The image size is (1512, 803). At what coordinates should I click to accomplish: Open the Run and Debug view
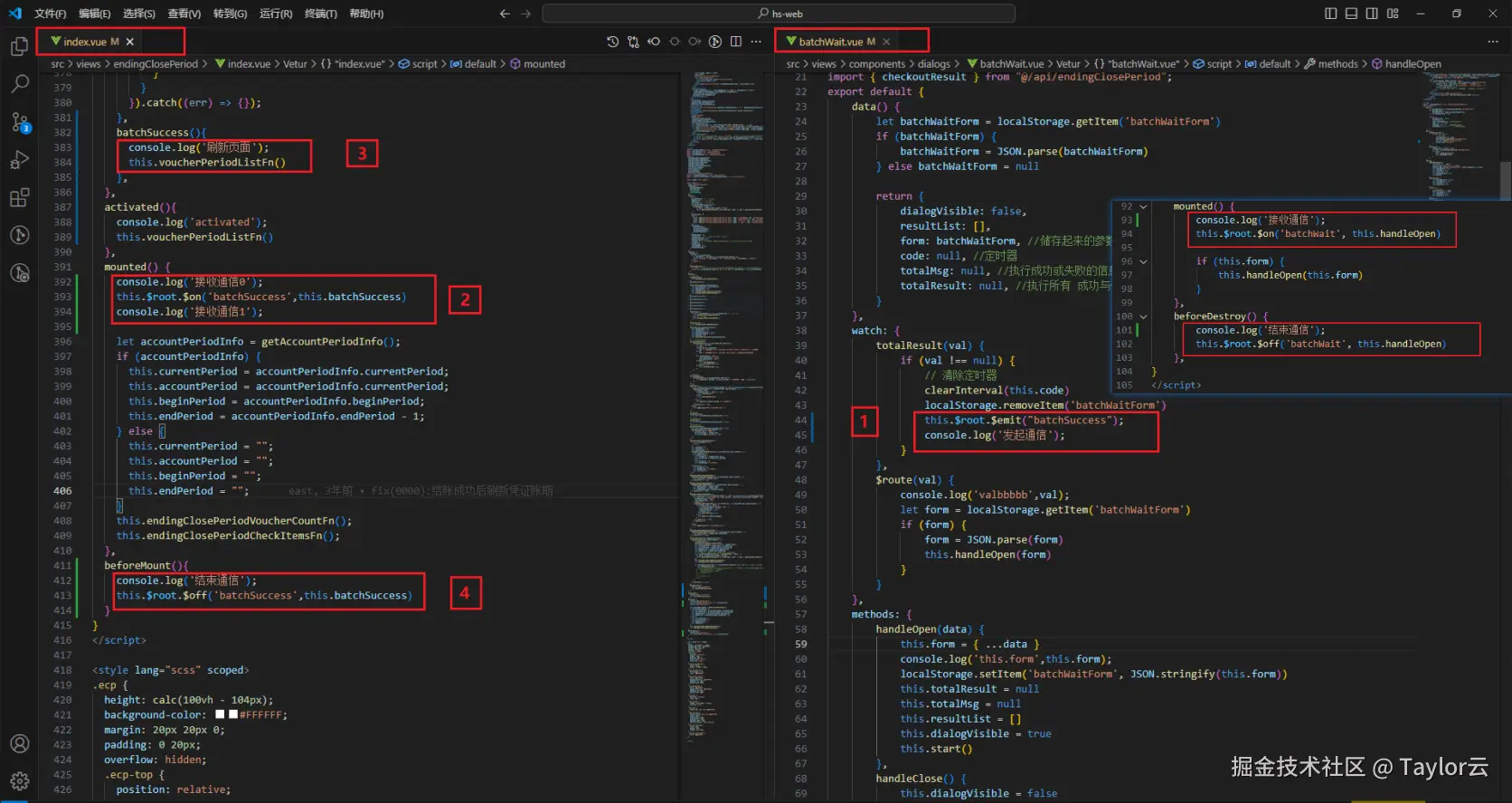19,160
